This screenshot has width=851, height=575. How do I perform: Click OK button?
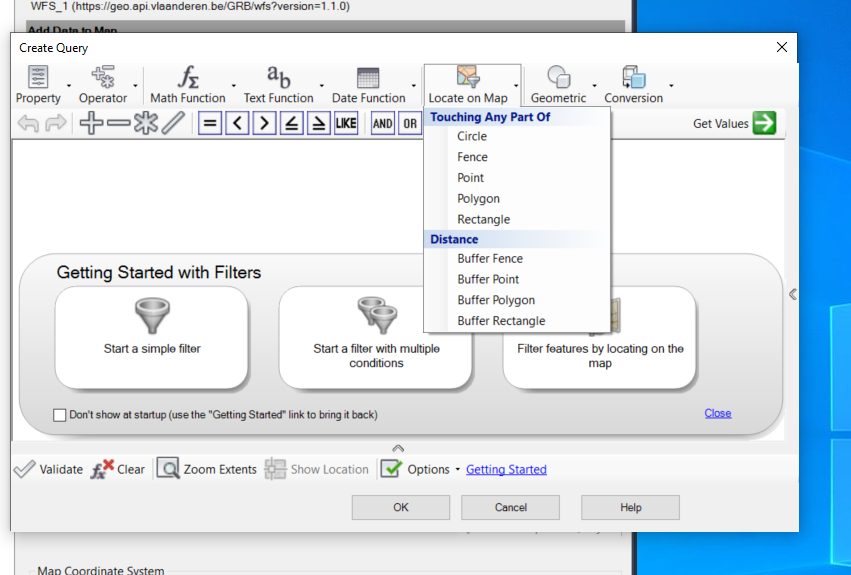point(401,507)
